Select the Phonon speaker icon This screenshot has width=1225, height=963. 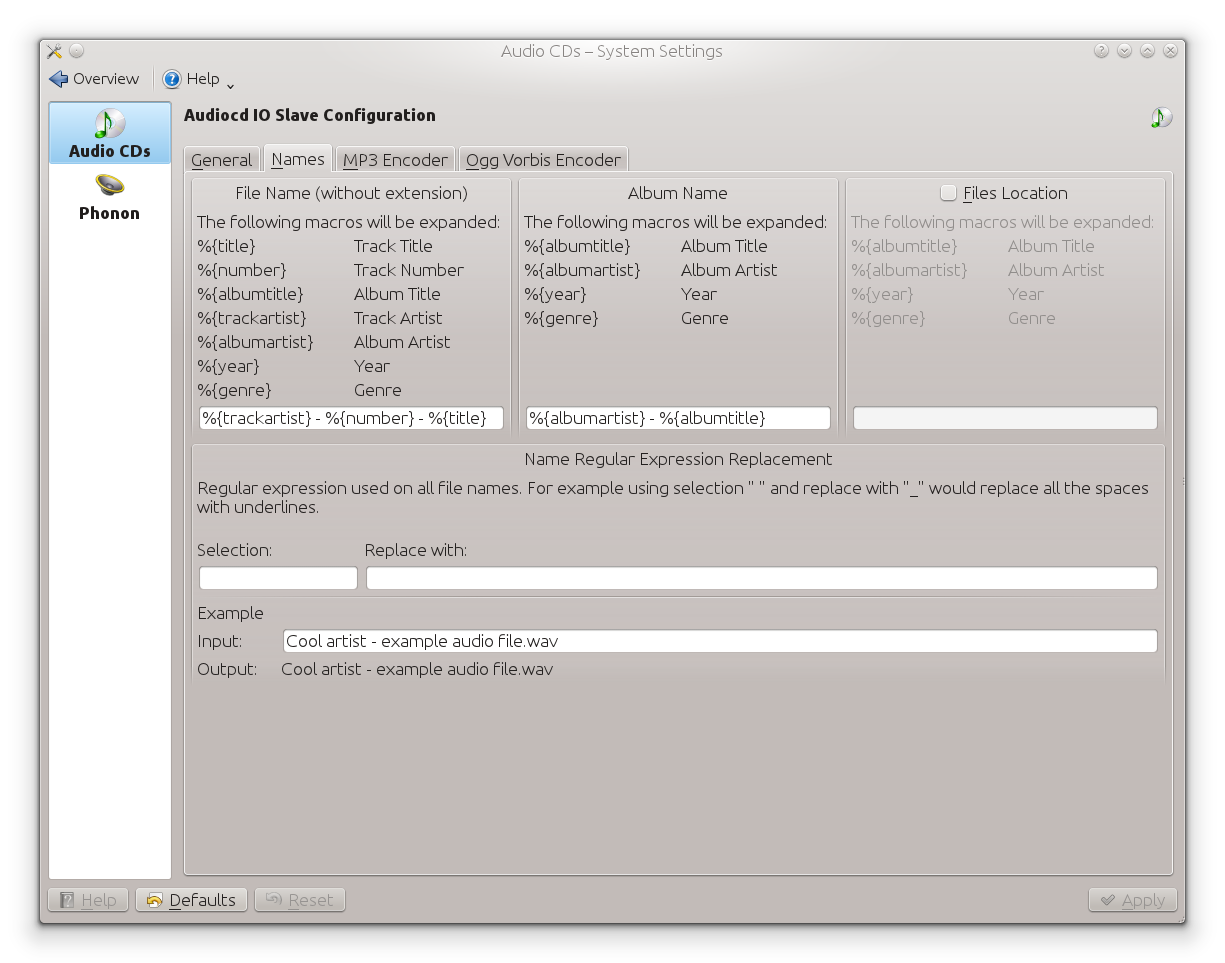pos(110,186)
